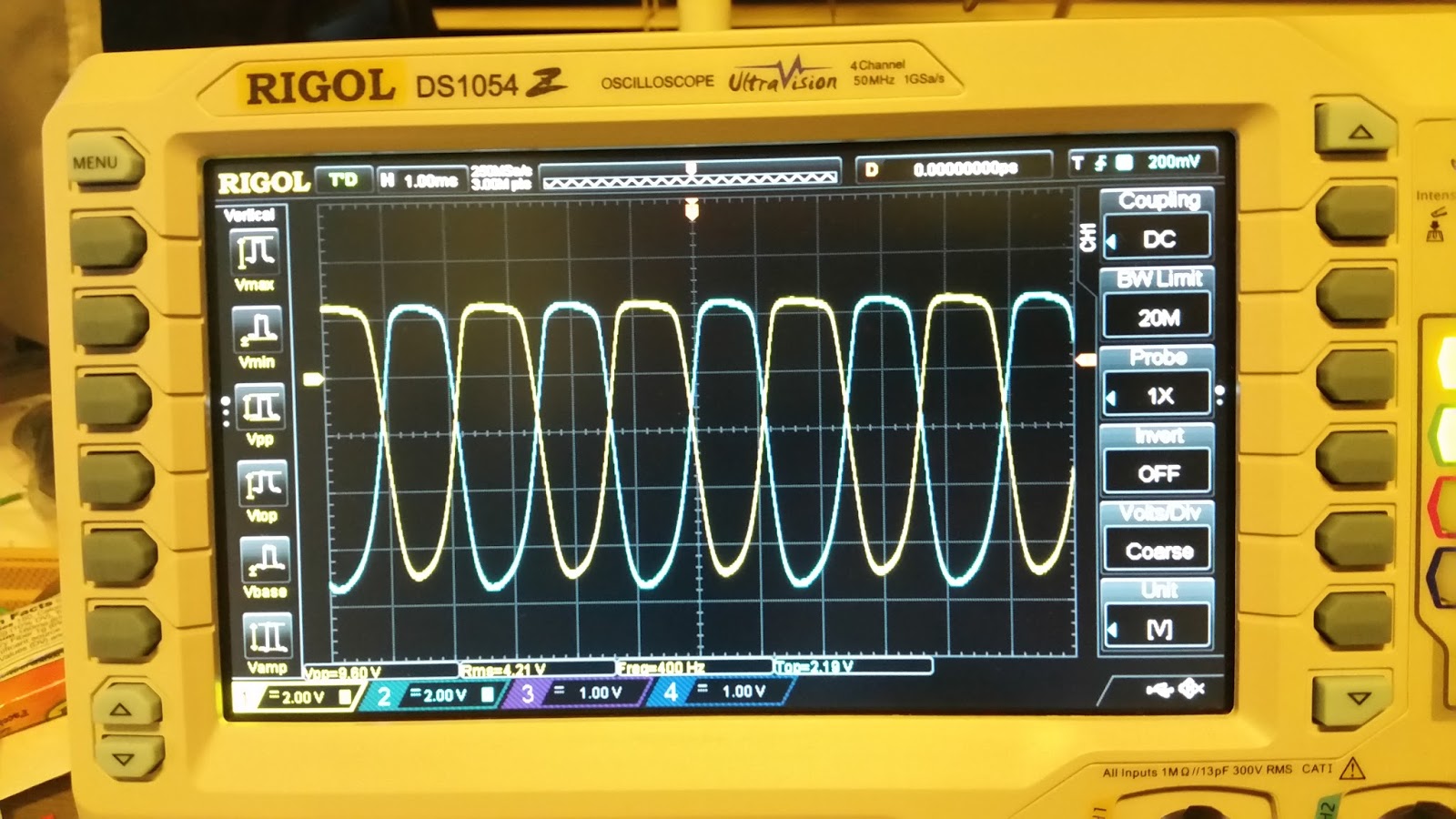Tap the MENU hardware button

click(x=105, y=163)
